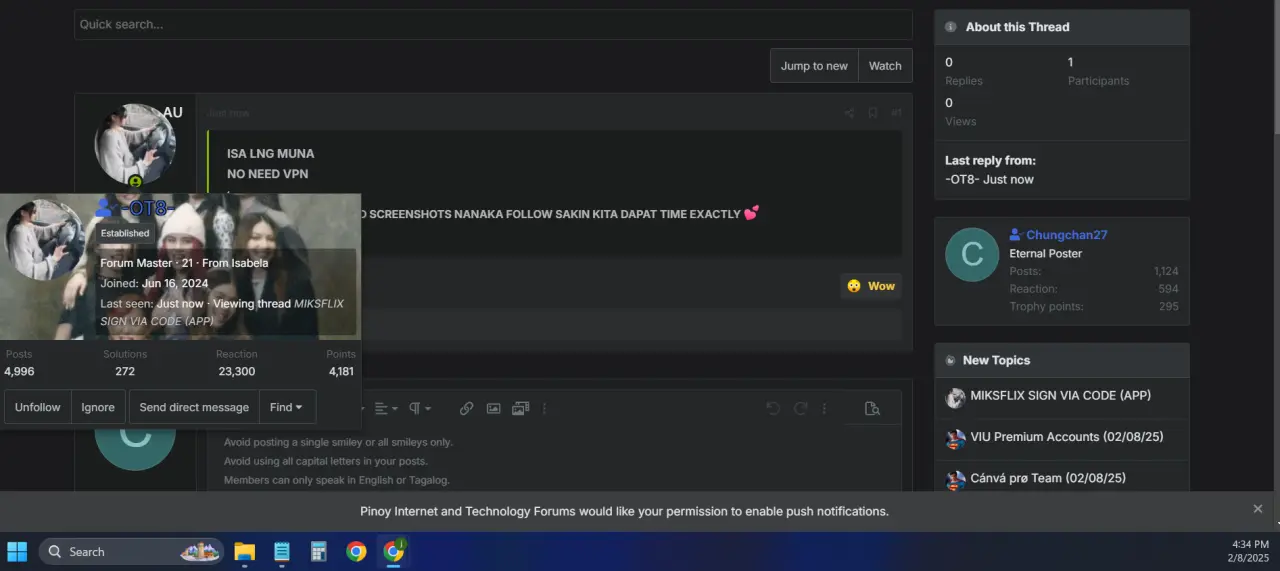
Task: Click the Eternal Poster title text
Action: (1045, 253)
